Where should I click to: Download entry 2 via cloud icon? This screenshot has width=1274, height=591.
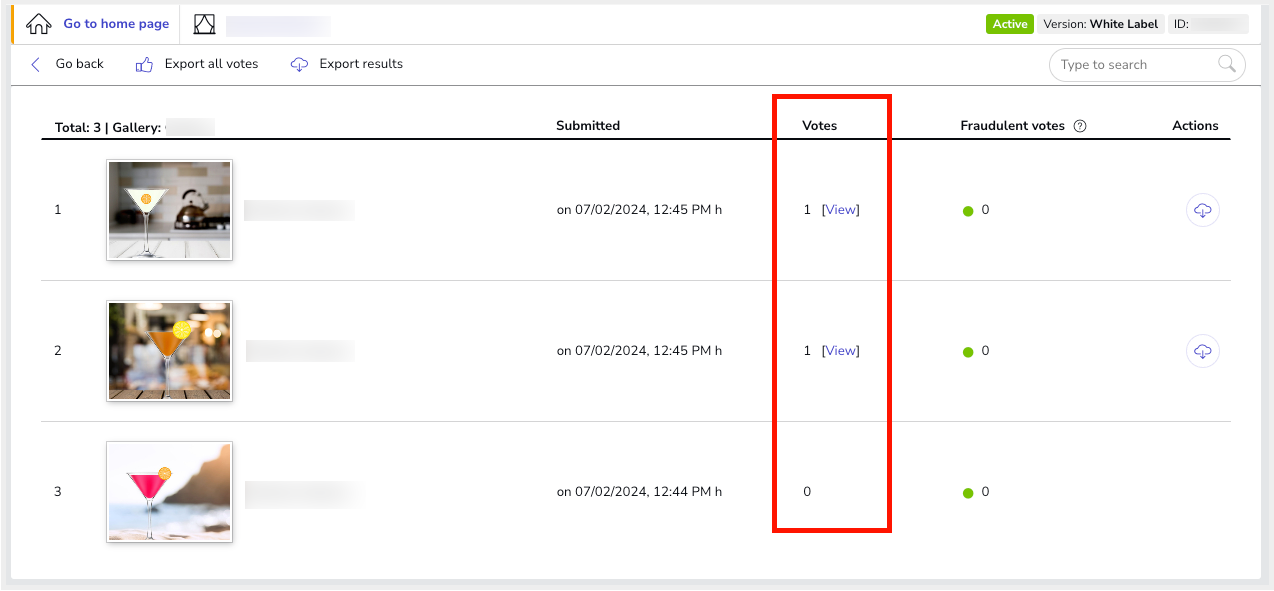1203,351
